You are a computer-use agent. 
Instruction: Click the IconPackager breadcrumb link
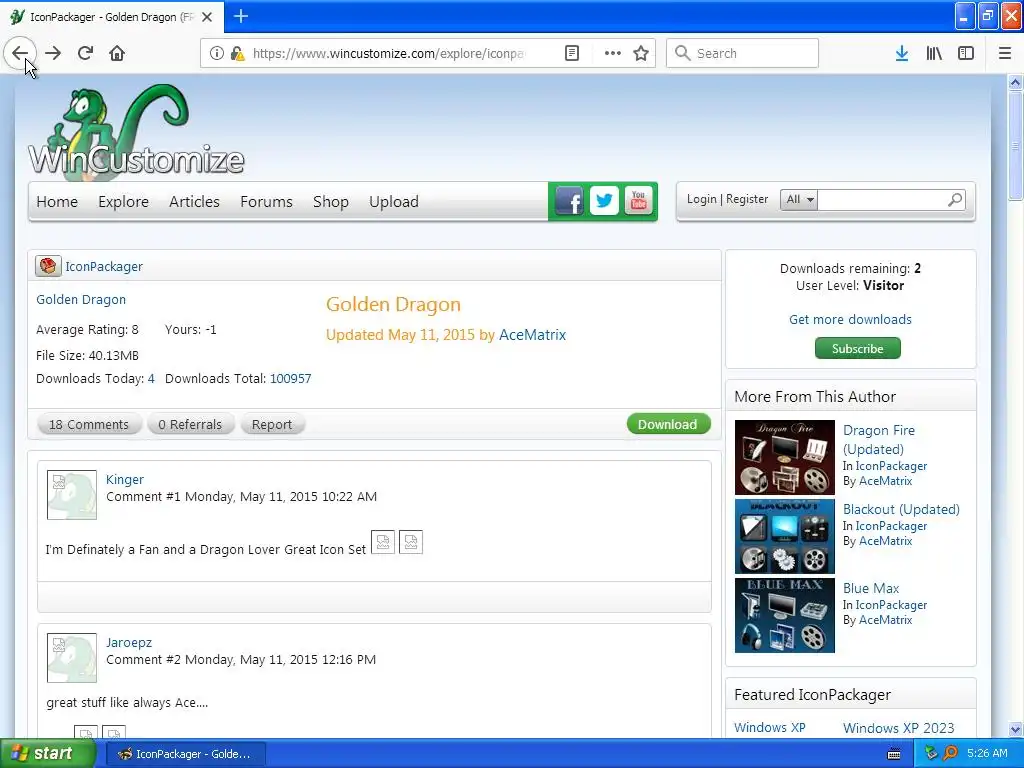104,266
